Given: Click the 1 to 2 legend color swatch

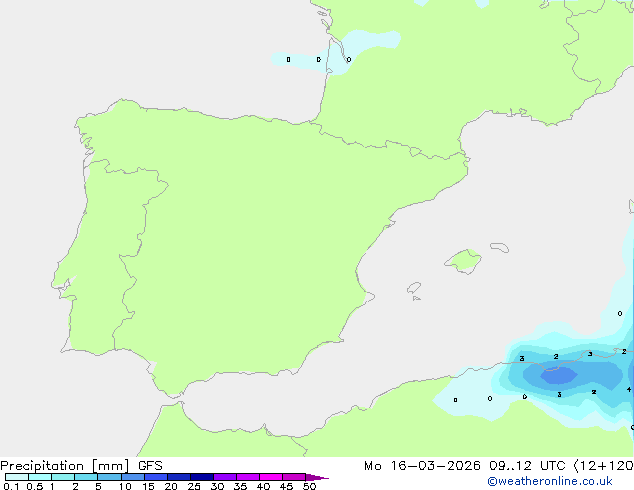Looking at the screenshot, I should point(63,477).
